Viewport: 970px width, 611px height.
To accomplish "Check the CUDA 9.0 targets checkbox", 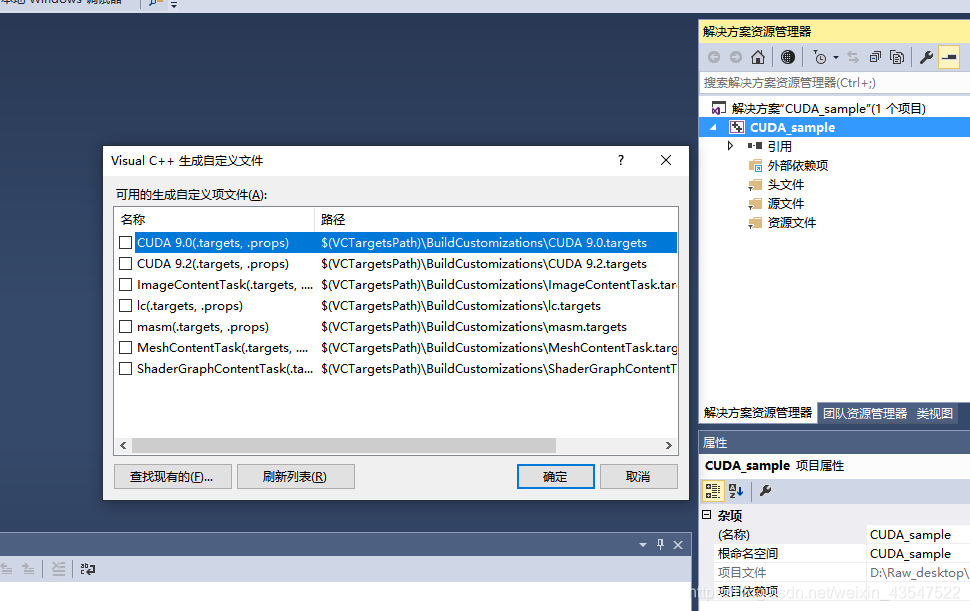I will pos(126,242).
